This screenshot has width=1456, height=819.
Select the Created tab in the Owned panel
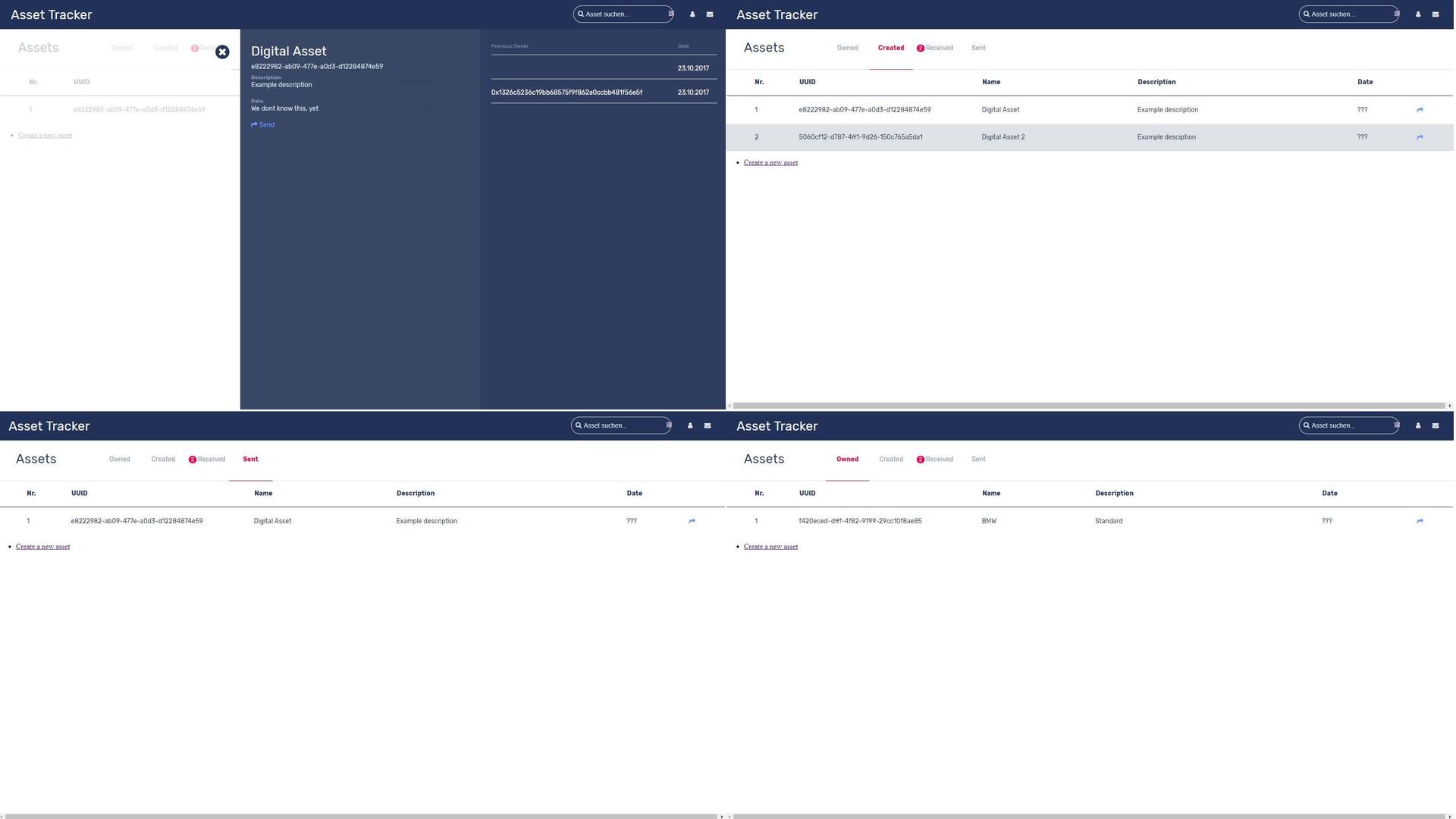[891, 460]
